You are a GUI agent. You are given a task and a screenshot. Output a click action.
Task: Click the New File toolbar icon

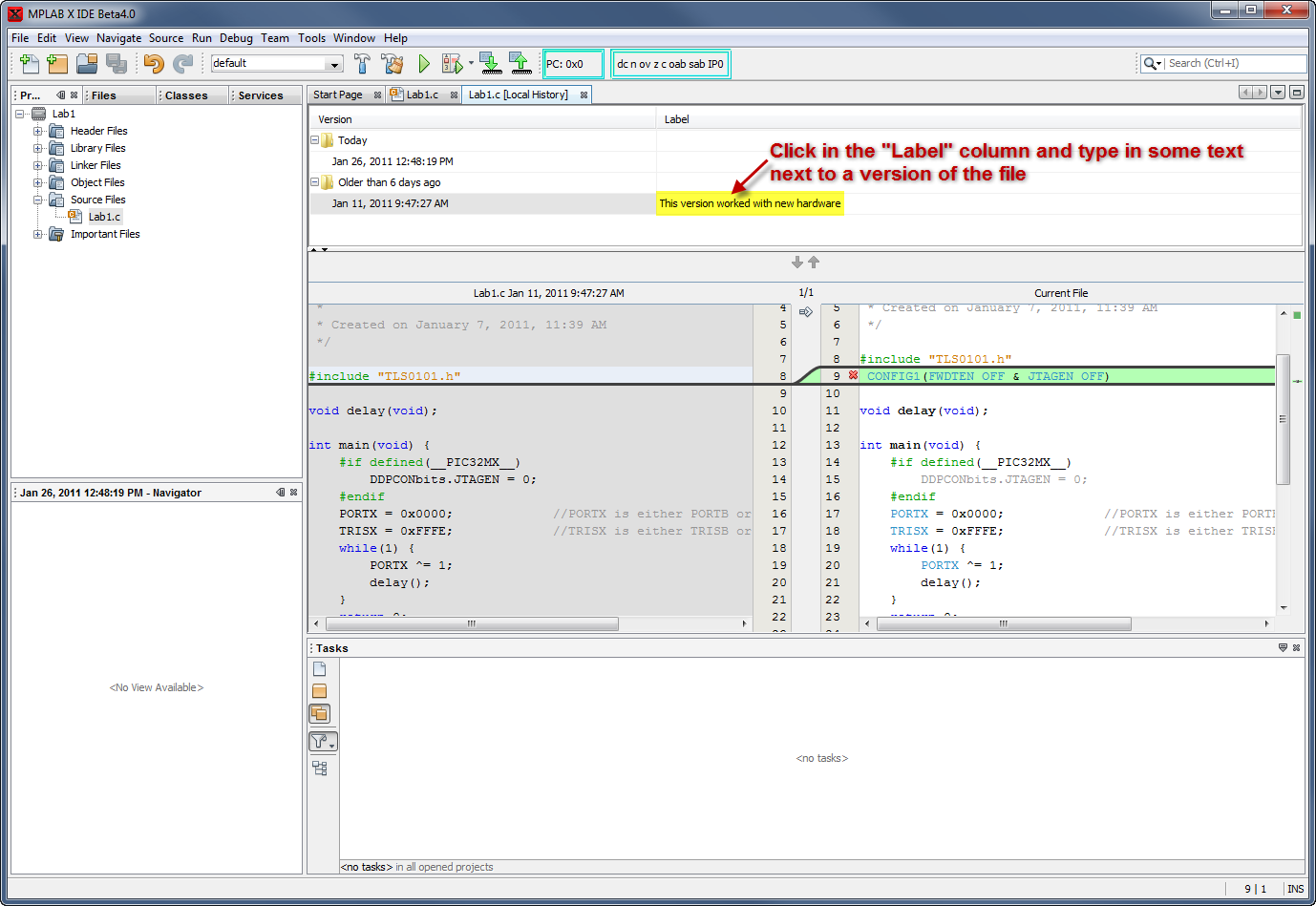click(x=30, y=64)
